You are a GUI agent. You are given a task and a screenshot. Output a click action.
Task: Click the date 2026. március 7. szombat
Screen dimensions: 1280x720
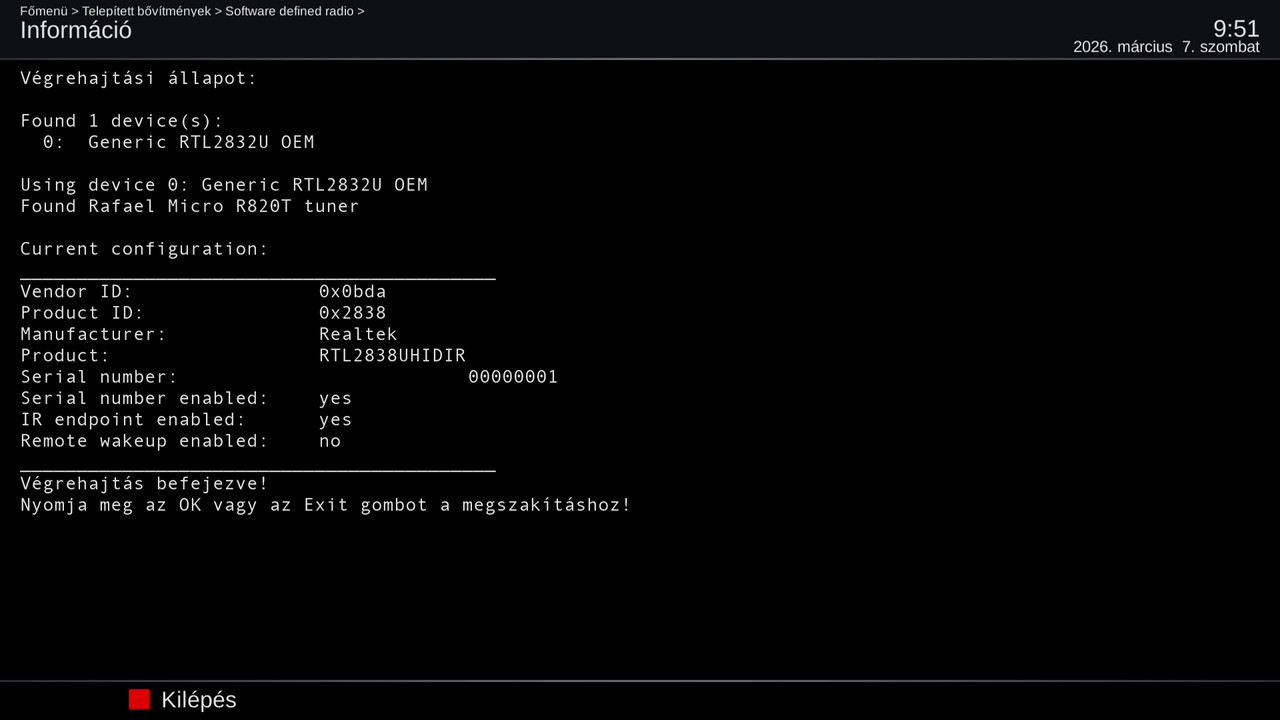click(x=1166, y=47)
